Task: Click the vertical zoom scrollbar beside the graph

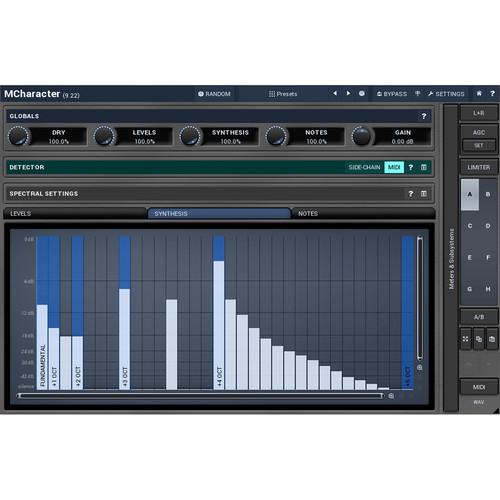Action: [x=420, y=298]
